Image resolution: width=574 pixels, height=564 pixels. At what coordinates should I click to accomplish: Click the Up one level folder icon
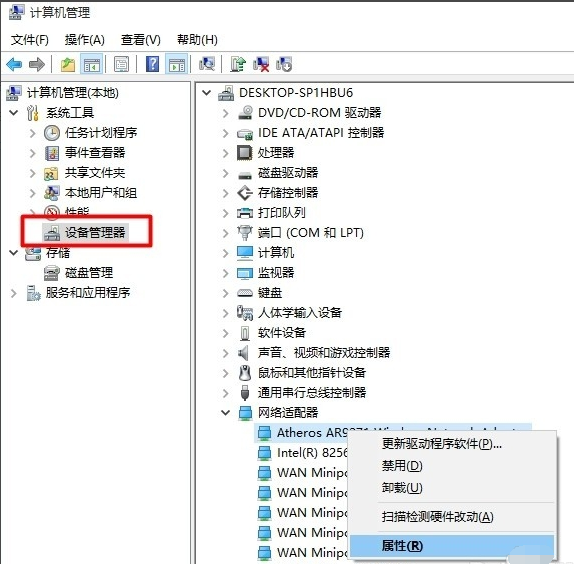[68, 65]
